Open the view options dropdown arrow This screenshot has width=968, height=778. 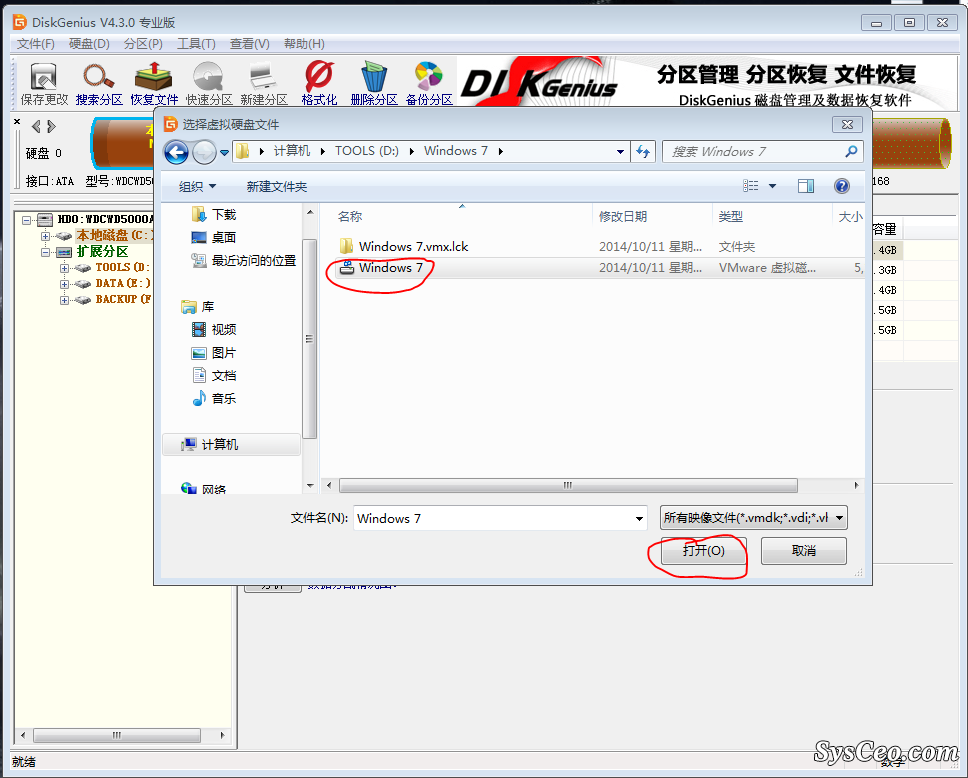point(772,186)
